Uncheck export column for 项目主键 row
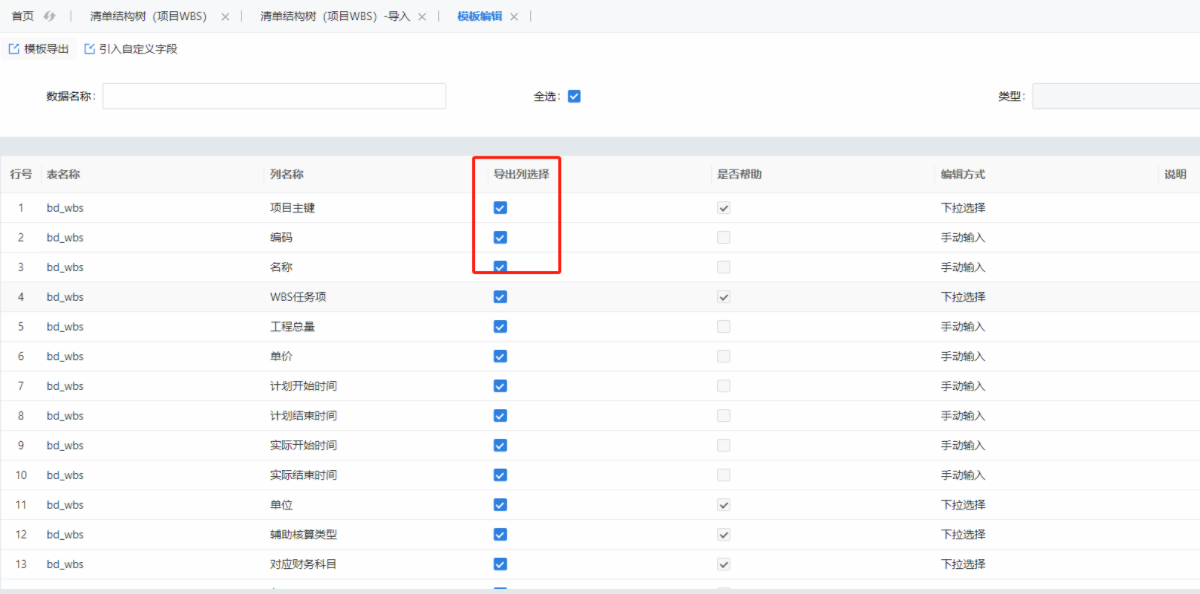Image resolution: width=1200 pixels, height=594 pixels. pyautogui.click(x=500, y=208)
